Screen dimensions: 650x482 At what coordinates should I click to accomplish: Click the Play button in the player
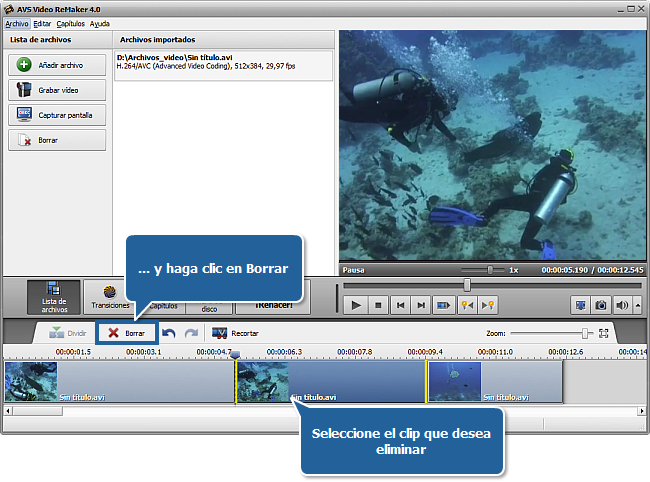(355, 305)
